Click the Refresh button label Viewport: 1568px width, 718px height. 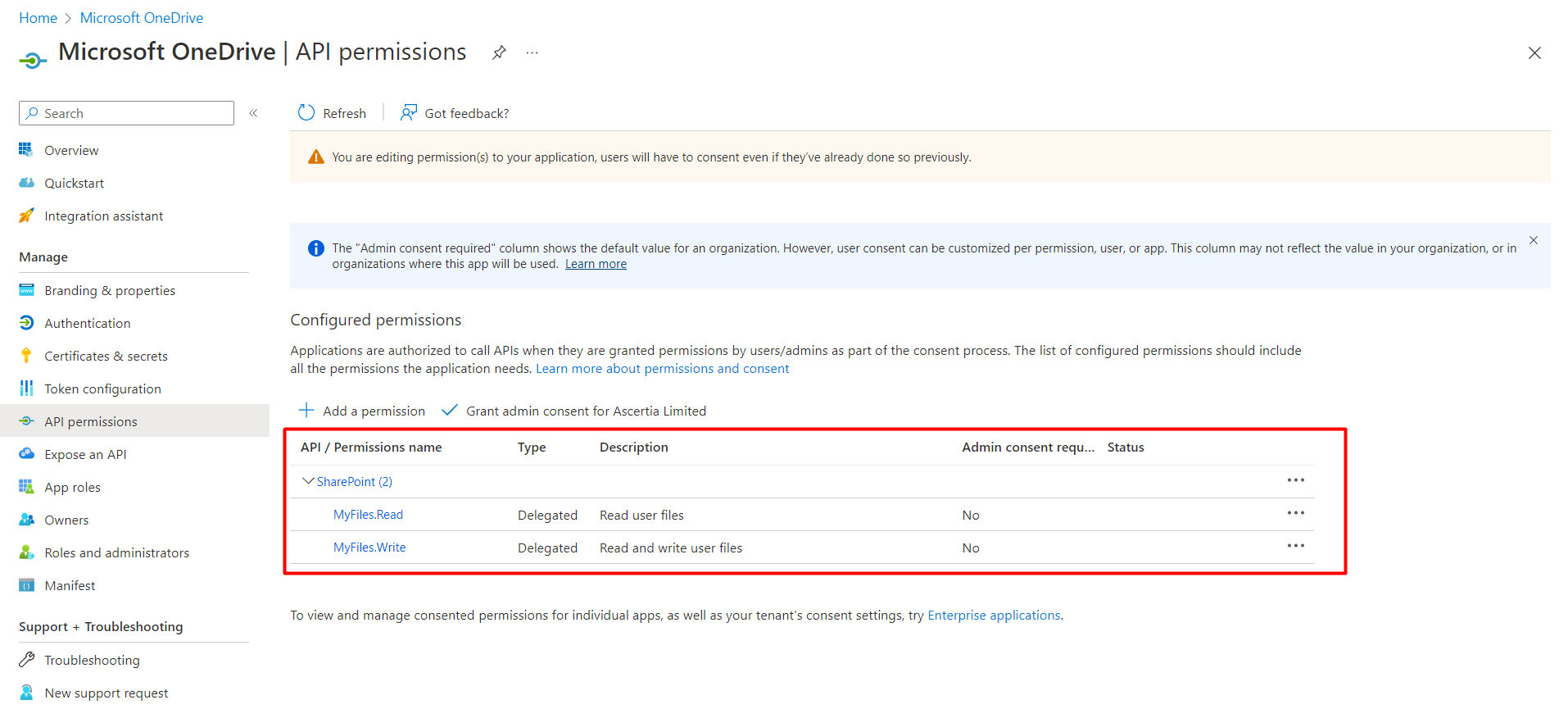344,113
